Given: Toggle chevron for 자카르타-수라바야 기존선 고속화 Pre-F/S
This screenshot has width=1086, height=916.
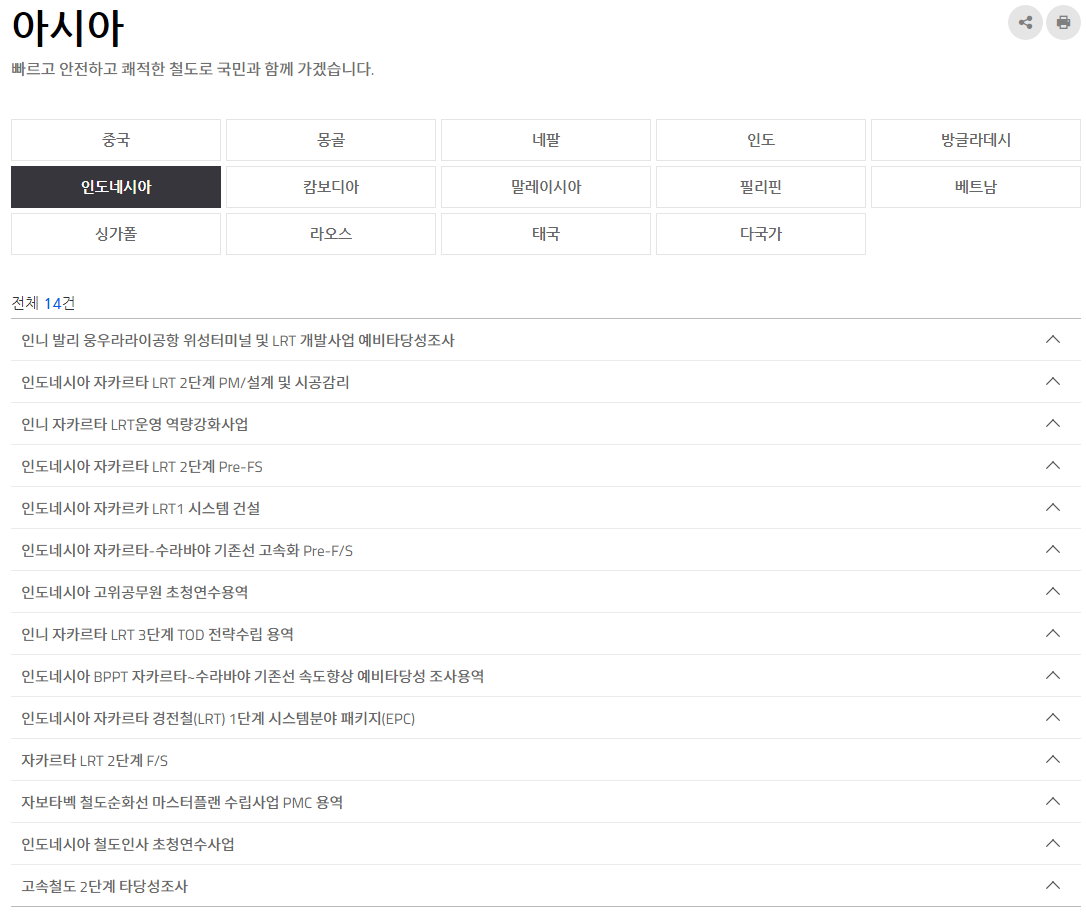Looking at the screenshot, I should [x=1053, y=549].
